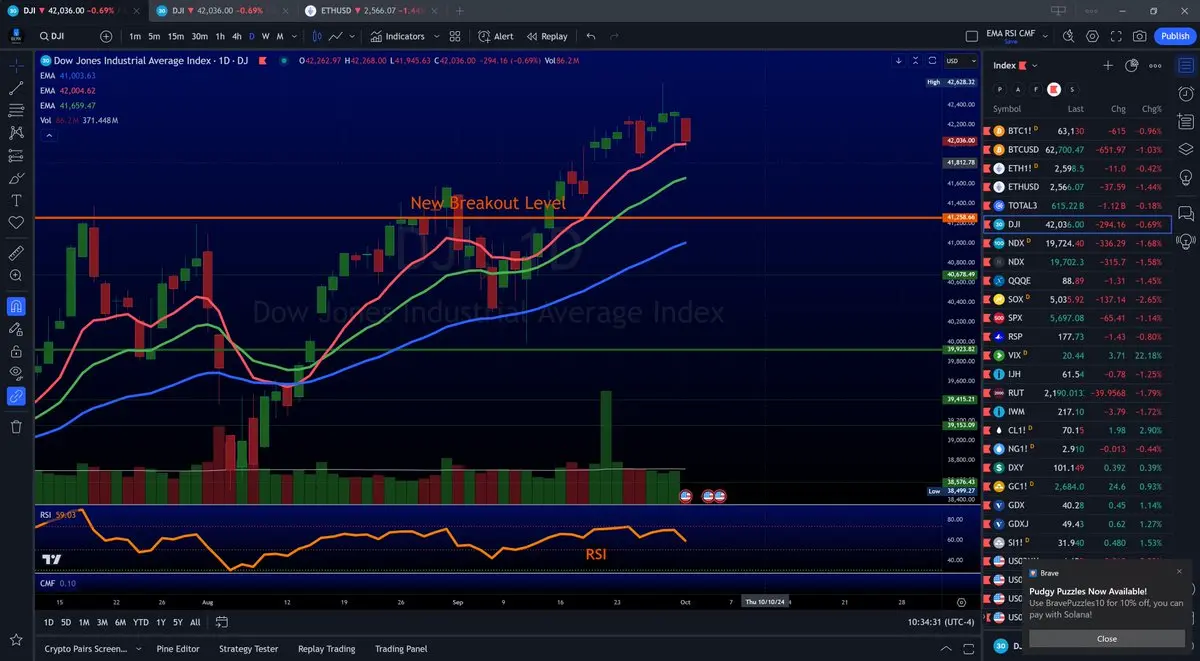The width and height of the screenshot is (1200, 661).
Task: Select the 4h timeframe
Action: tap(237, 36)
